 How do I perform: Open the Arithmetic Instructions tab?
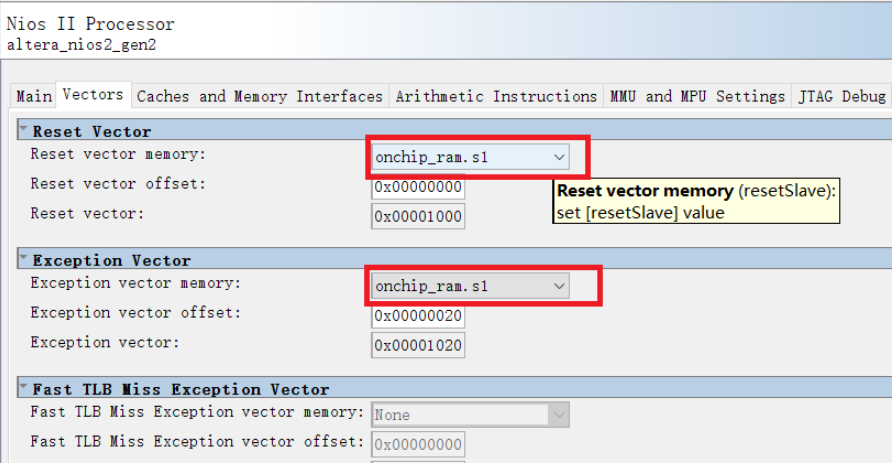coord(496,96)
